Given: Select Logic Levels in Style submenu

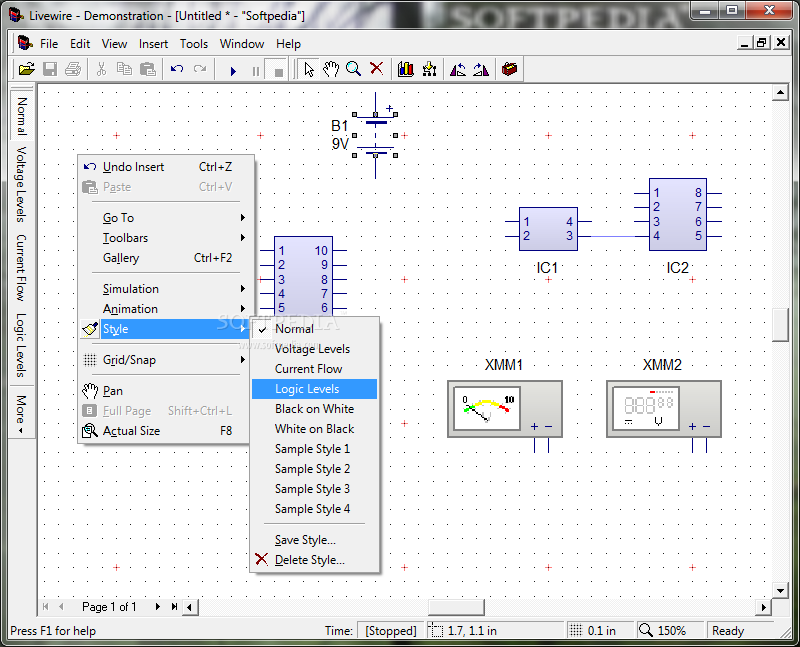Looking at the screenshot, I should pos(314,389).
